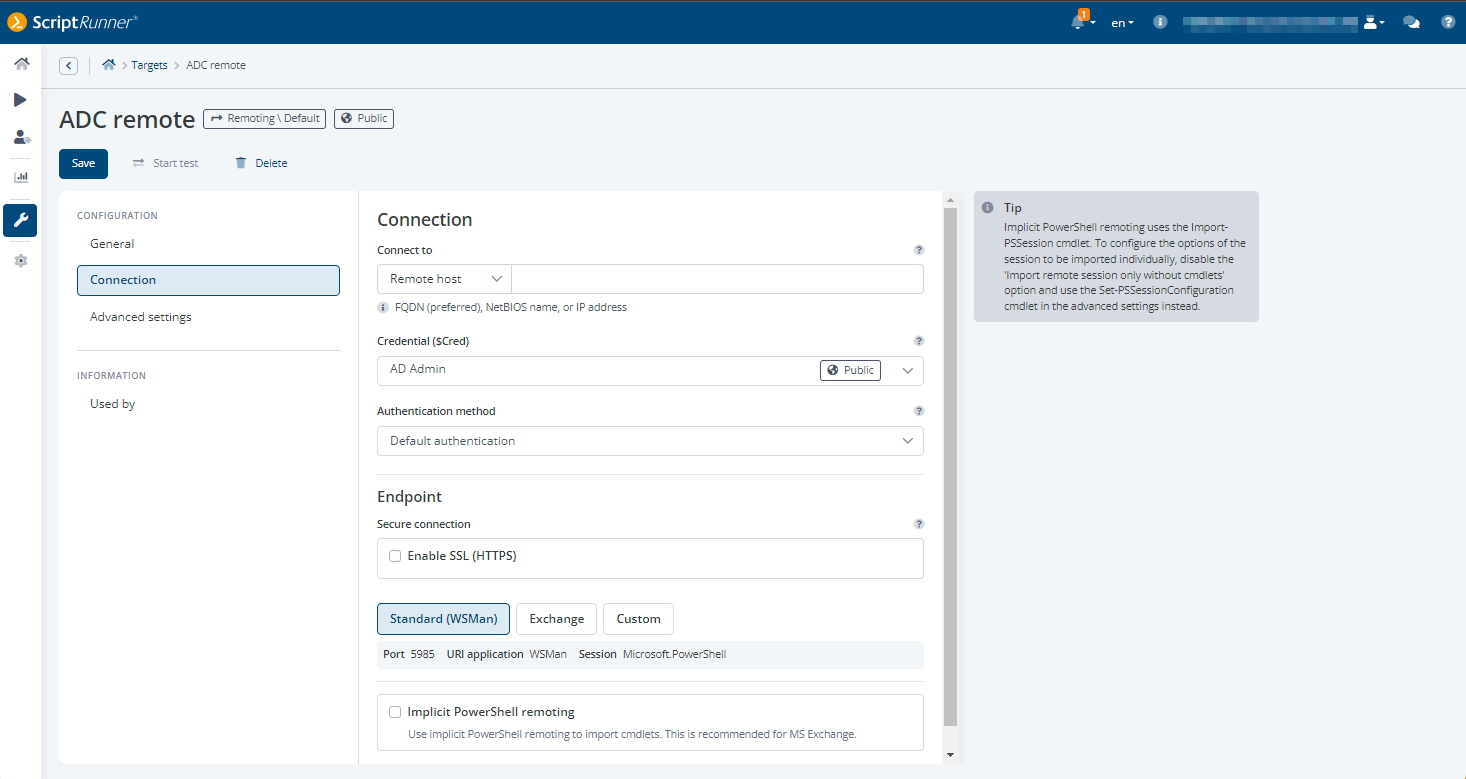
Task: Open the Run play icon in sidebar
Action: coord(20,100)
